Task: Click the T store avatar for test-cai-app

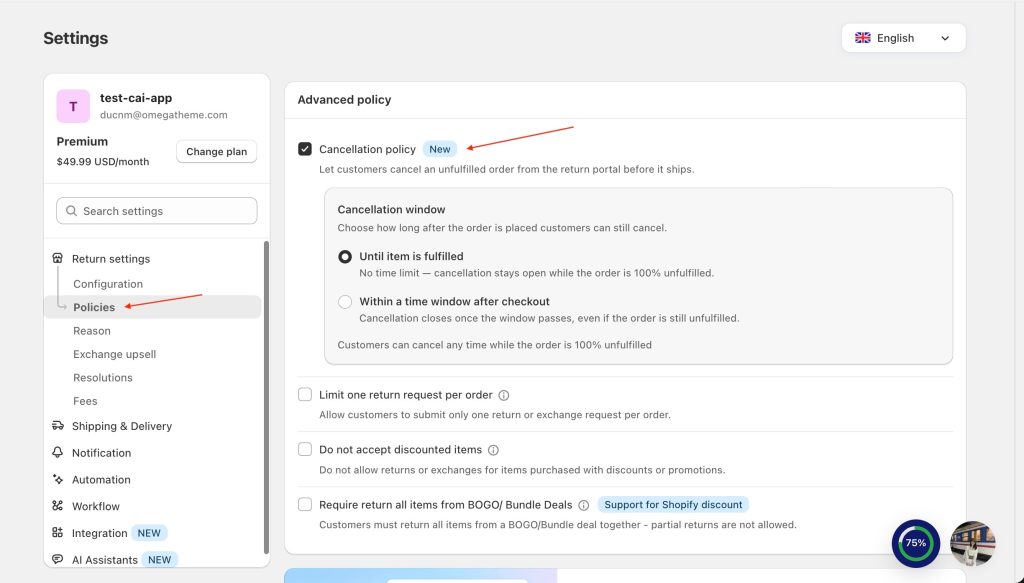Action: [x=73, y=106]
